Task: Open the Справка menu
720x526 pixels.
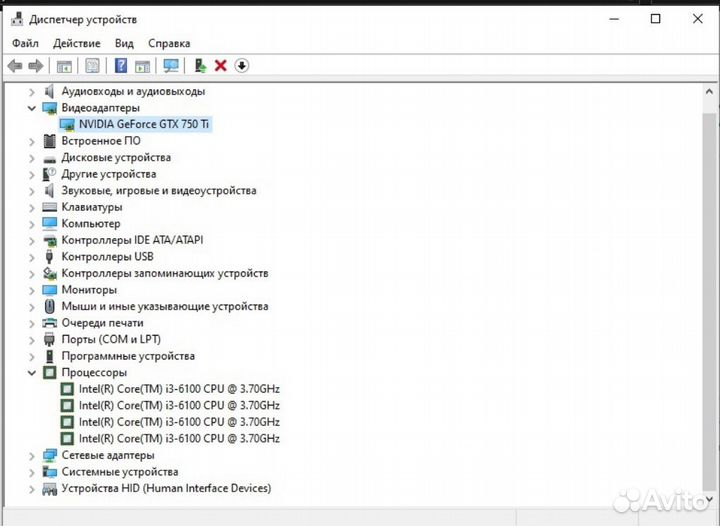Action: pos(169,43)
